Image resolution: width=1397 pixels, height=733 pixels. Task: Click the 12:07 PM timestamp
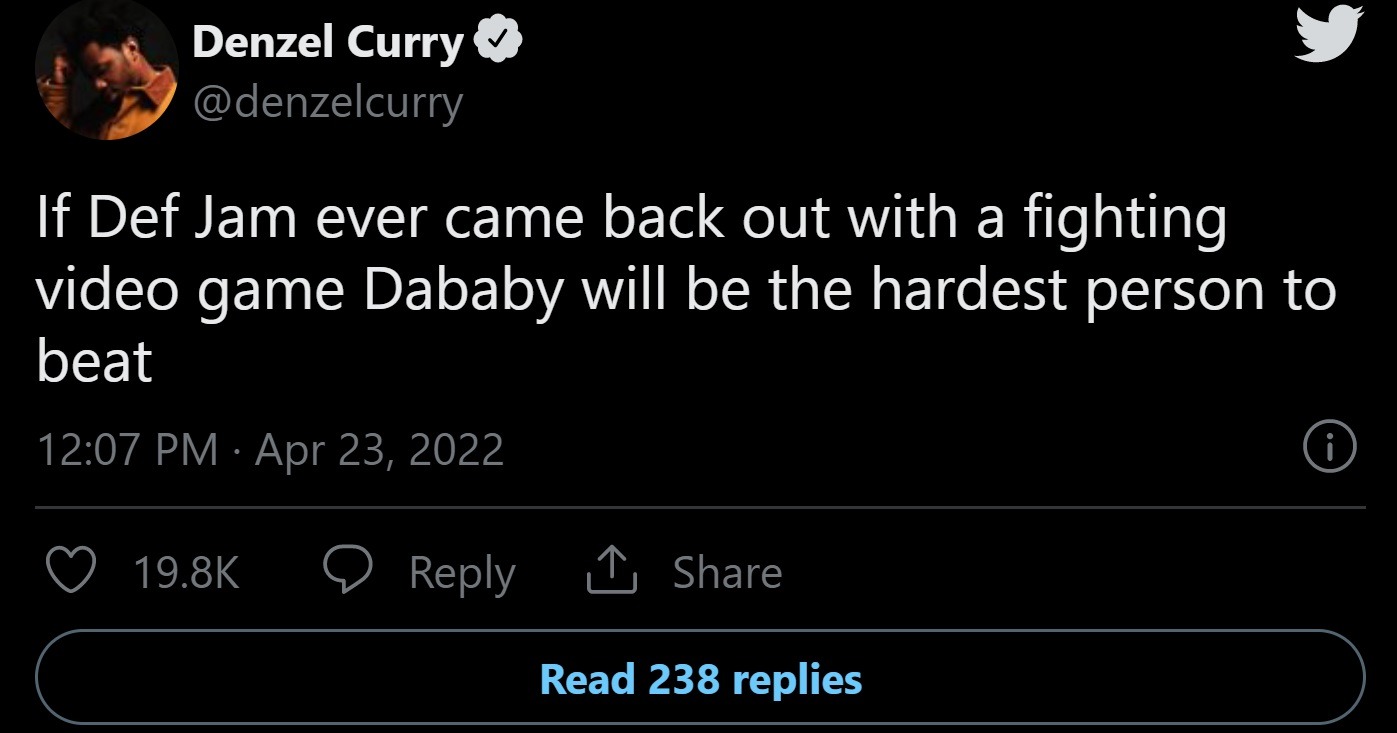pos(127,450)
